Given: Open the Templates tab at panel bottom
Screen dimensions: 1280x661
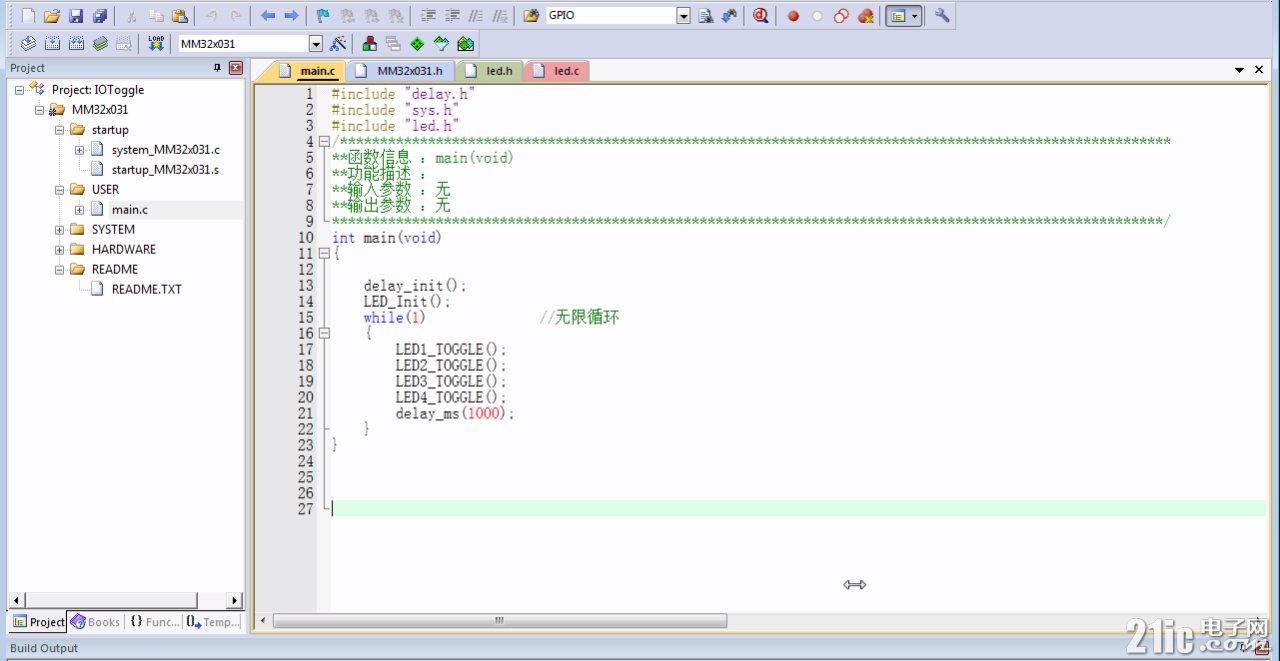Looking at the screenshot, I should [213, 622].
